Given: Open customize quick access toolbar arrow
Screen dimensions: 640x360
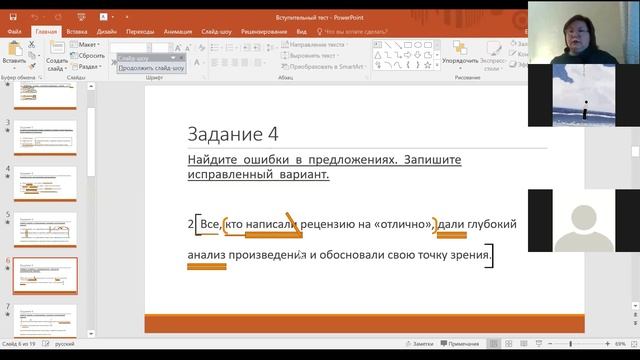Looking at the screenshot, I should (x=127, y=17).
